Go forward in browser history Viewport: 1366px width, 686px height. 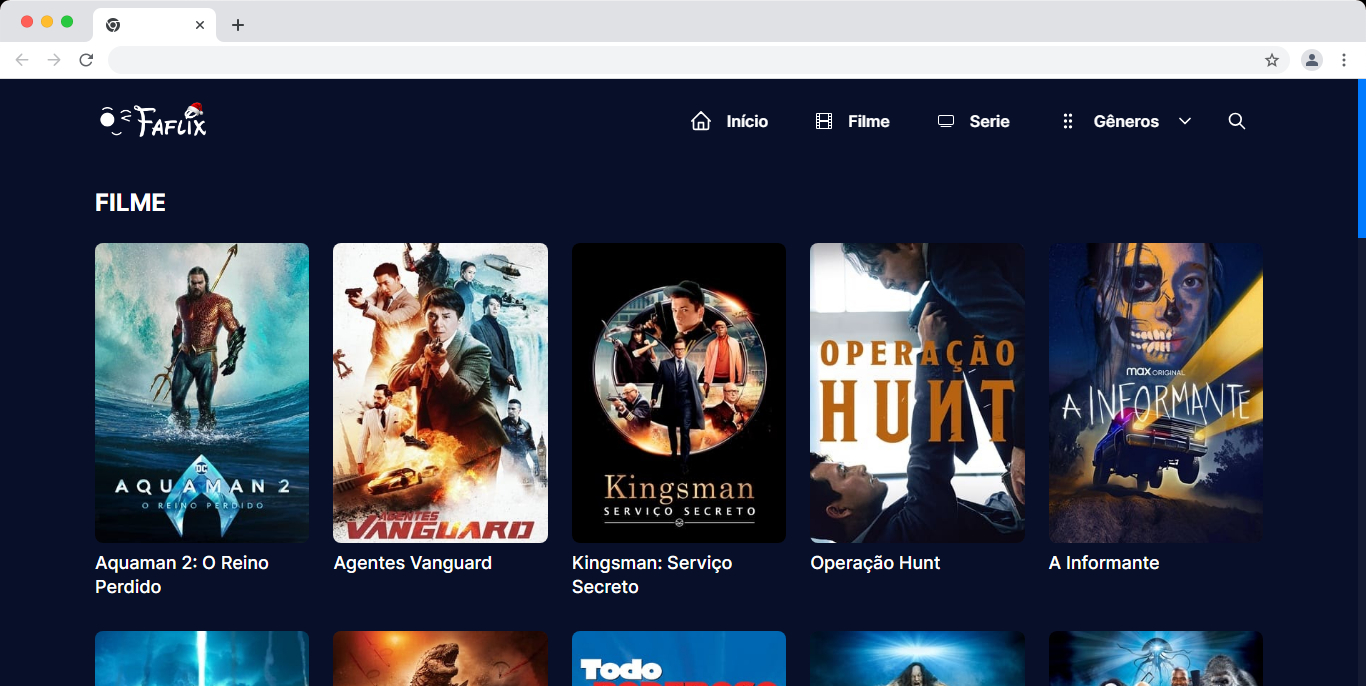(54, 60)
